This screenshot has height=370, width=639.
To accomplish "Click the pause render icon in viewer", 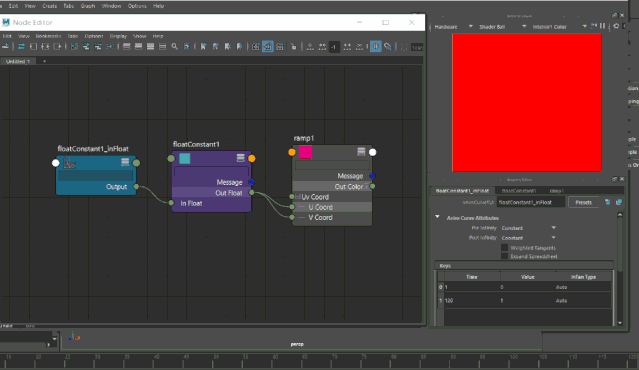I will [602, 26].
